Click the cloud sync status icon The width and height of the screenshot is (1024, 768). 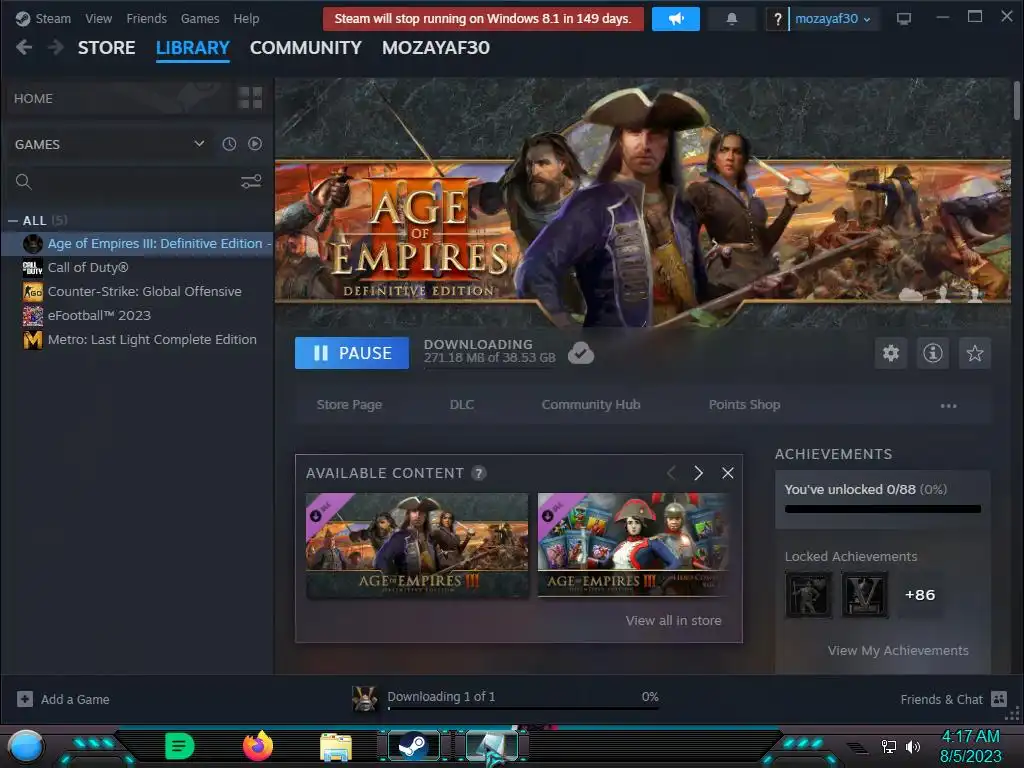click(x=581, y=353)
